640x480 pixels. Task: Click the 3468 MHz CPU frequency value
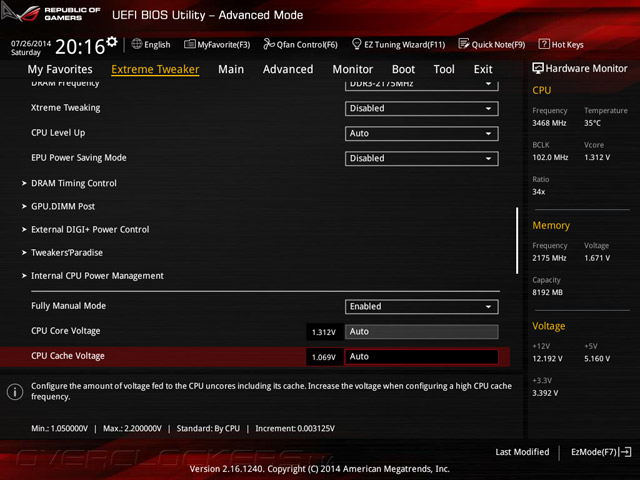pyautogui.click(x=549, y=123)
